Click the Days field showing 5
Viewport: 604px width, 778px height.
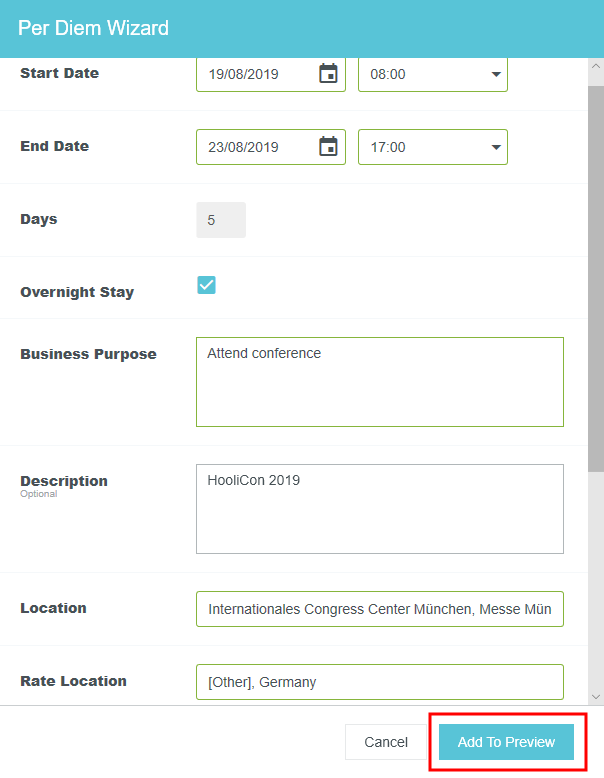(x=220, y=220)
